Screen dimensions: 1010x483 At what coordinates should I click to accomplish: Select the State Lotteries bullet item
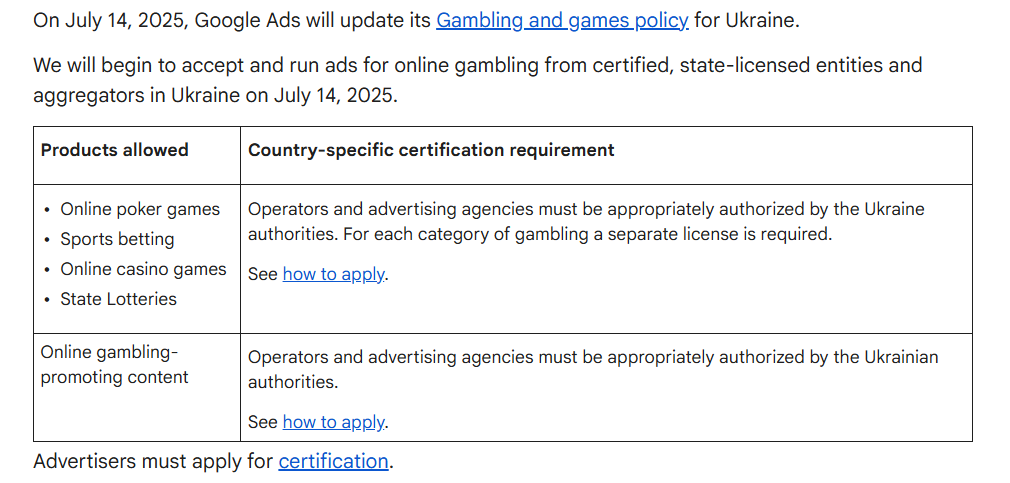119,299
